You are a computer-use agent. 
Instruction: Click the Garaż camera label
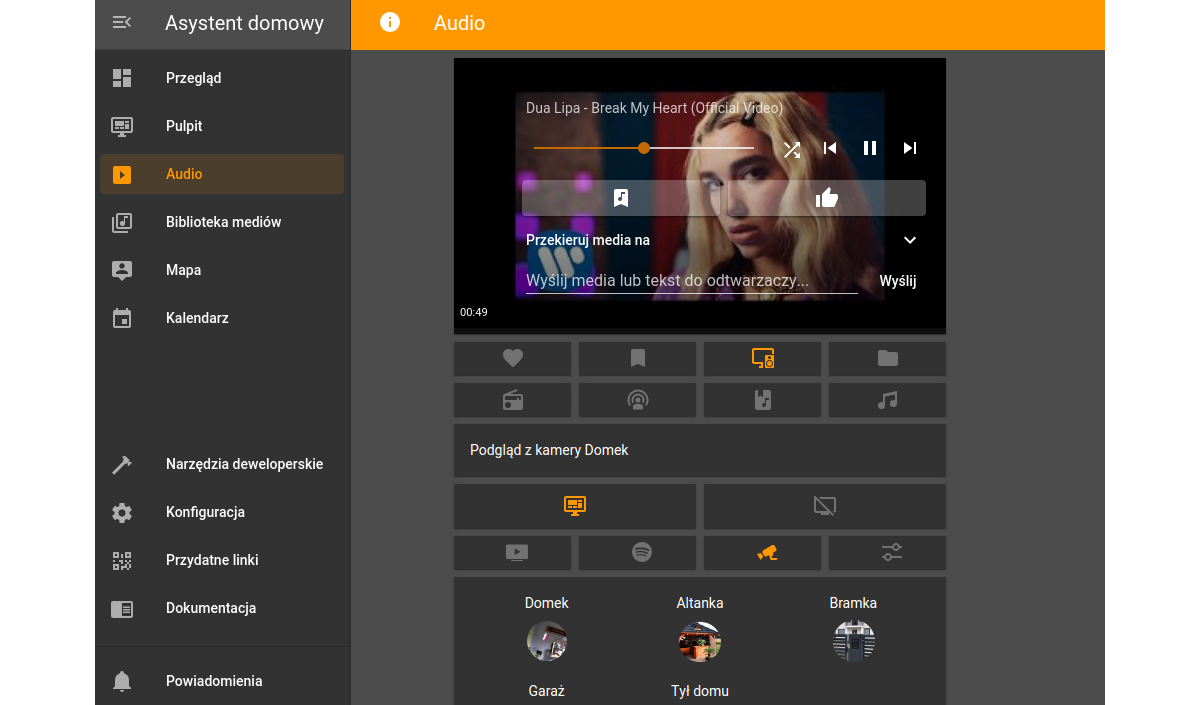tap(547, 691)
